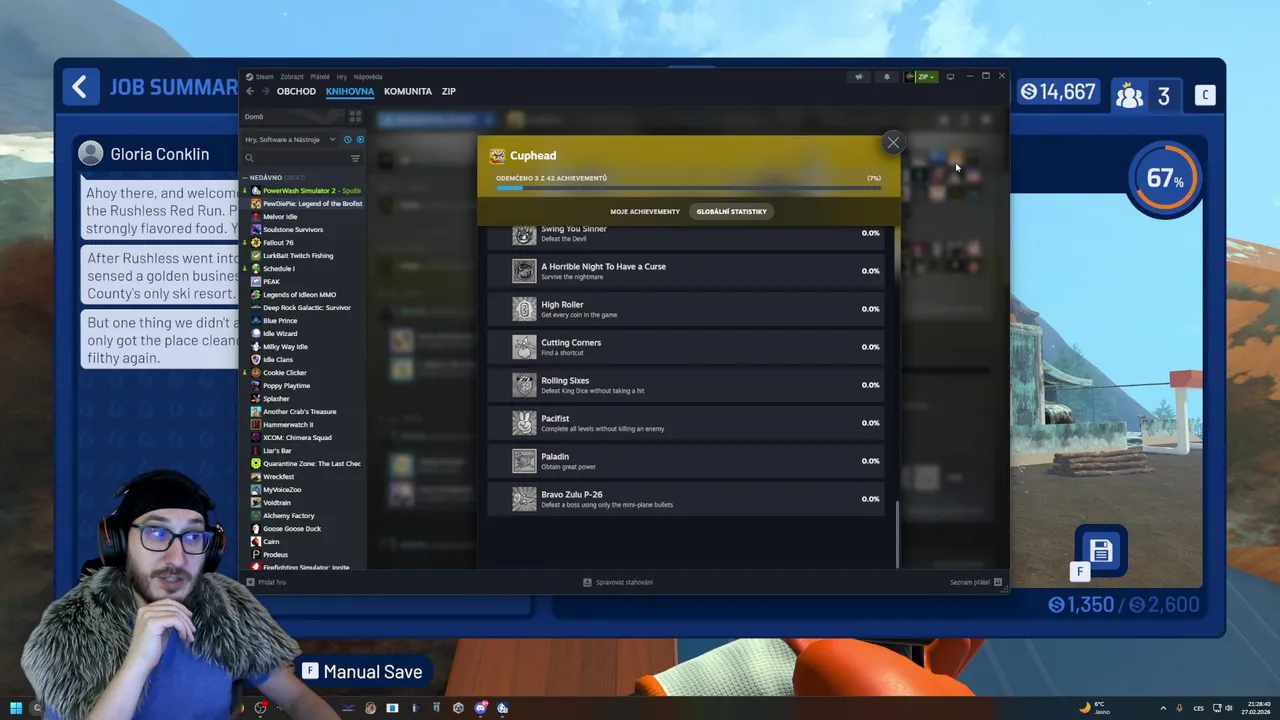The width and height of the screenshot is (1280, 720).
Task: Click the Pacifist achievement icon
Action: 524,423
